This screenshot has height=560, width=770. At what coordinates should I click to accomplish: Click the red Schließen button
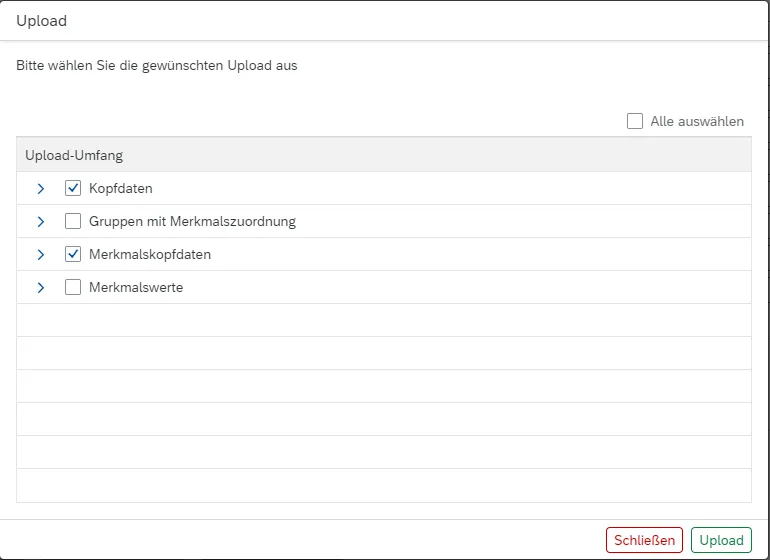pyautogui.click(x=644, y=540)
